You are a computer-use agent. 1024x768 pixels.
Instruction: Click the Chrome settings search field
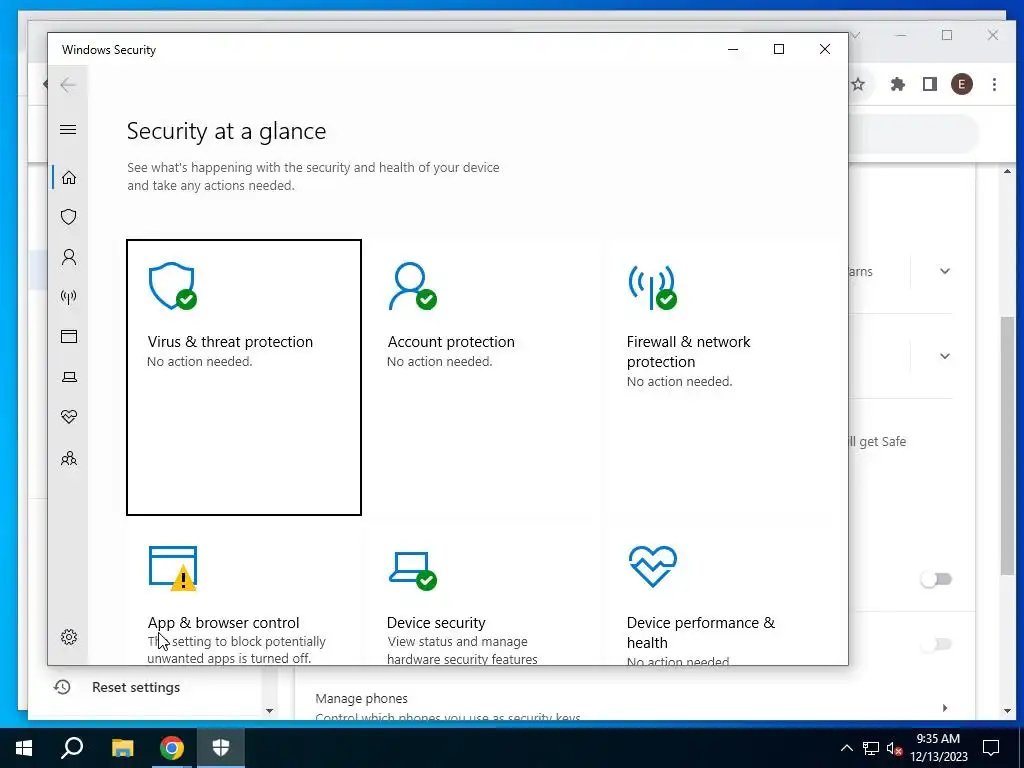pos(914,134)
